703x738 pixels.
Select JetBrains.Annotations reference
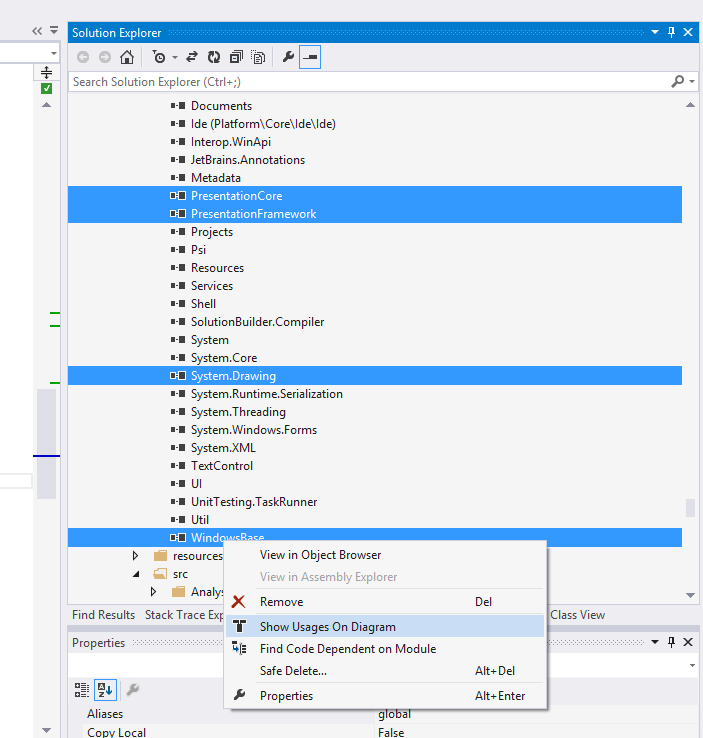click(x=248, y=160)
